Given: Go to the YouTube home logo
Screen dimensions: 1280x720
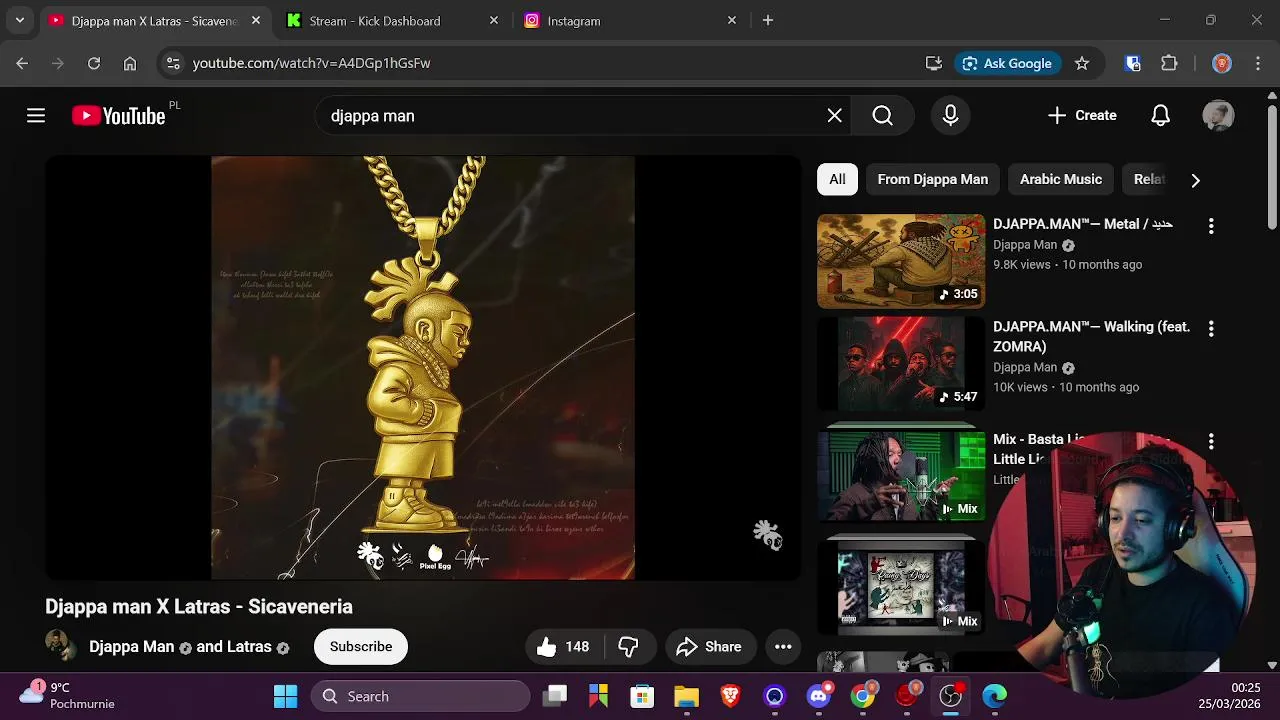Looking at the screenshot, I should [118, 116].
